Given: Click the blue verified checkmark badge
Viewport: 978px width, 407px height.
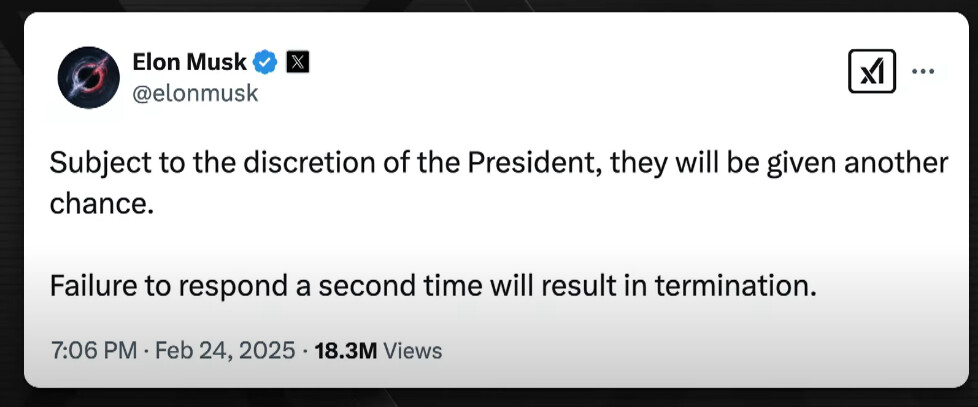Looking at the screenshot, I should 266,62.
